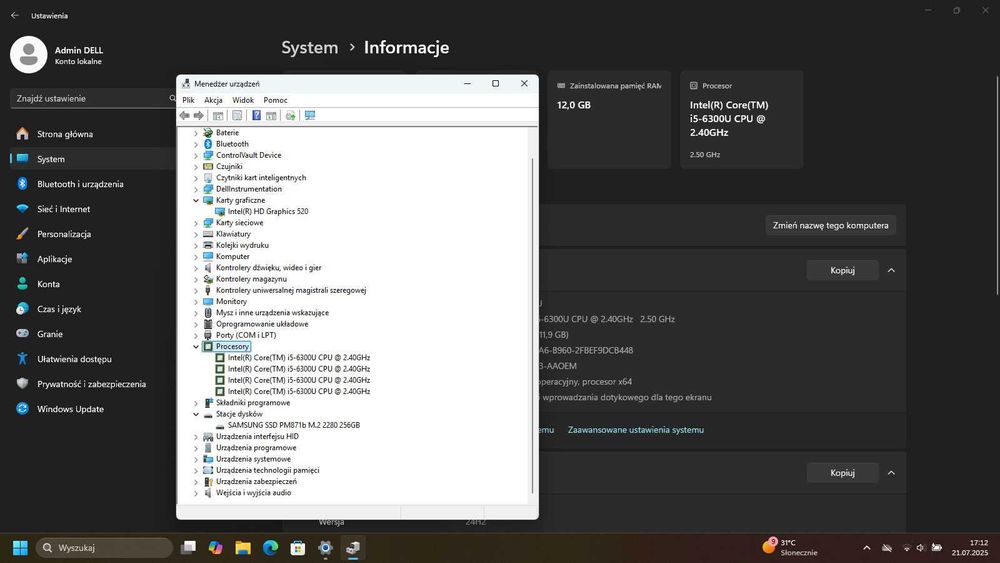Select Składniki programowe item
The width and height of the screenshot is (1000, 563).
253,403
